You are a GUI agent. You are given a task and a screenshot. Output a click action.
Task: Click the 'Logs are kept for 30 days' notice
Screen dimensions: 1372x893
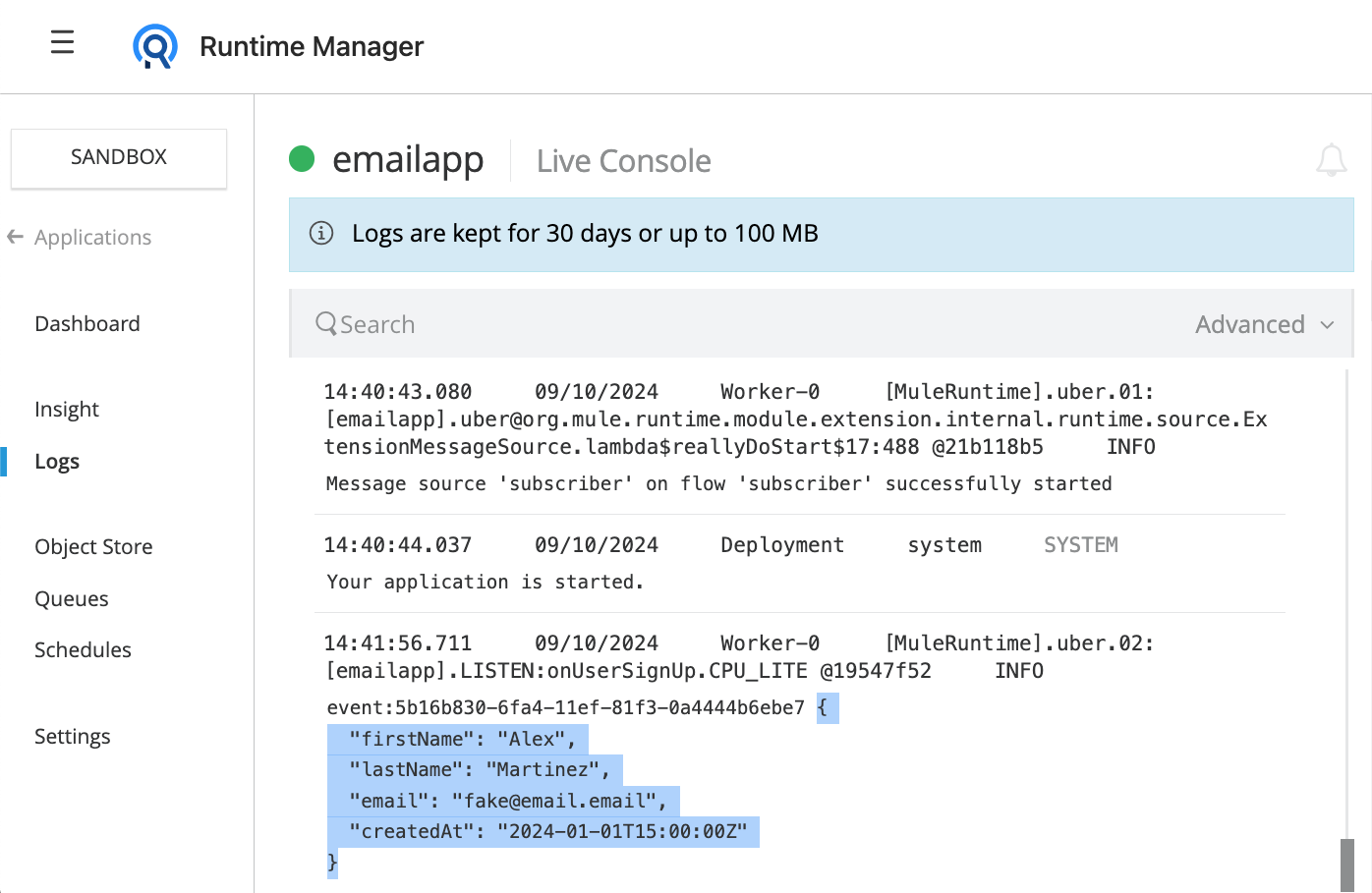click(585, 234)
